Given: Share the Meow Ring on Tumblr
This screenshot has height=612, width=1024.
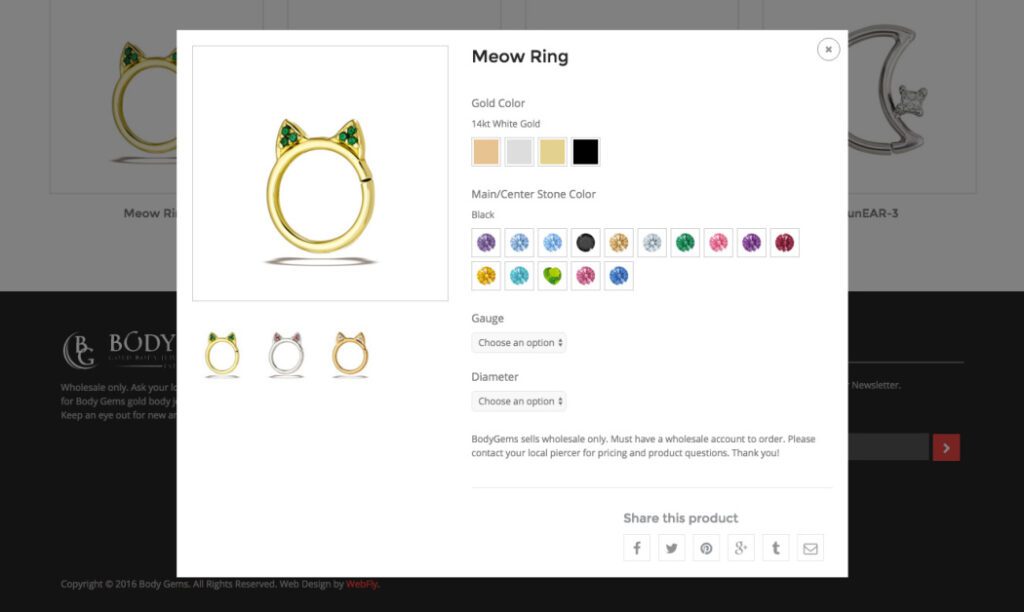Looking at the screenshot, I should pos(776,547).
